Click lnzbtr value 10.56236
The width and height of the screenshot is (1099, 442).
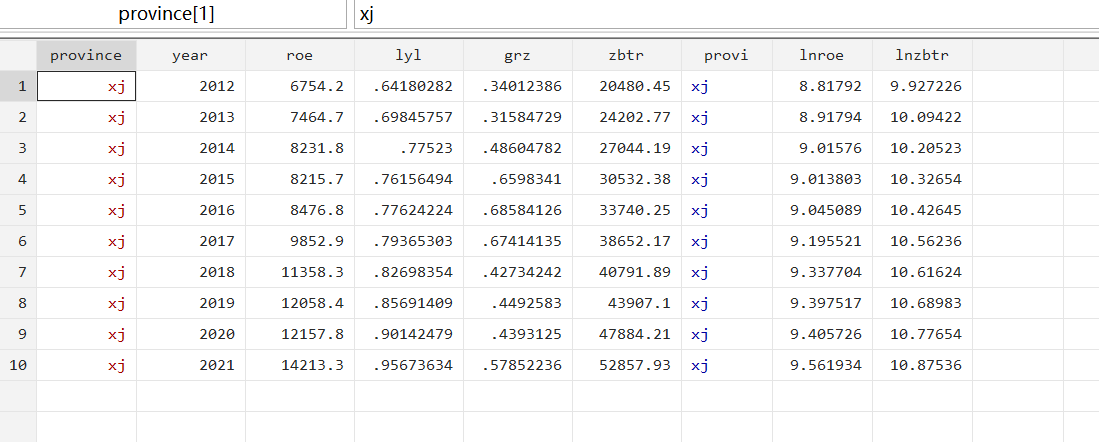(922, 241)
